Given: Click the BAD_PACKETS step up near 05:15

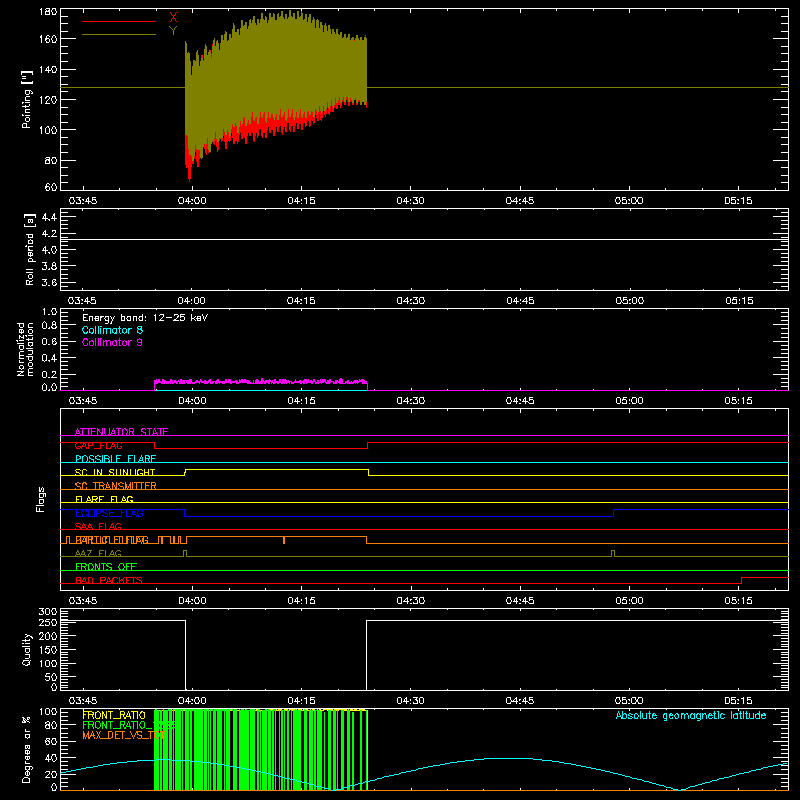Looking at the screenshot, I should [741, 581].
